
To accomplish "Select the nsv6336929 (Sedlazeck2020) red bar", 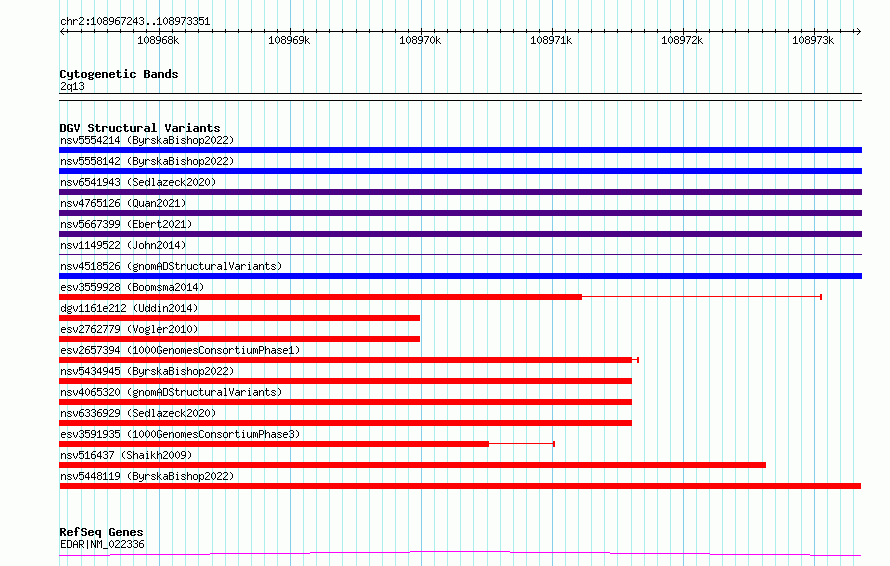I will [x=346, y=423].
